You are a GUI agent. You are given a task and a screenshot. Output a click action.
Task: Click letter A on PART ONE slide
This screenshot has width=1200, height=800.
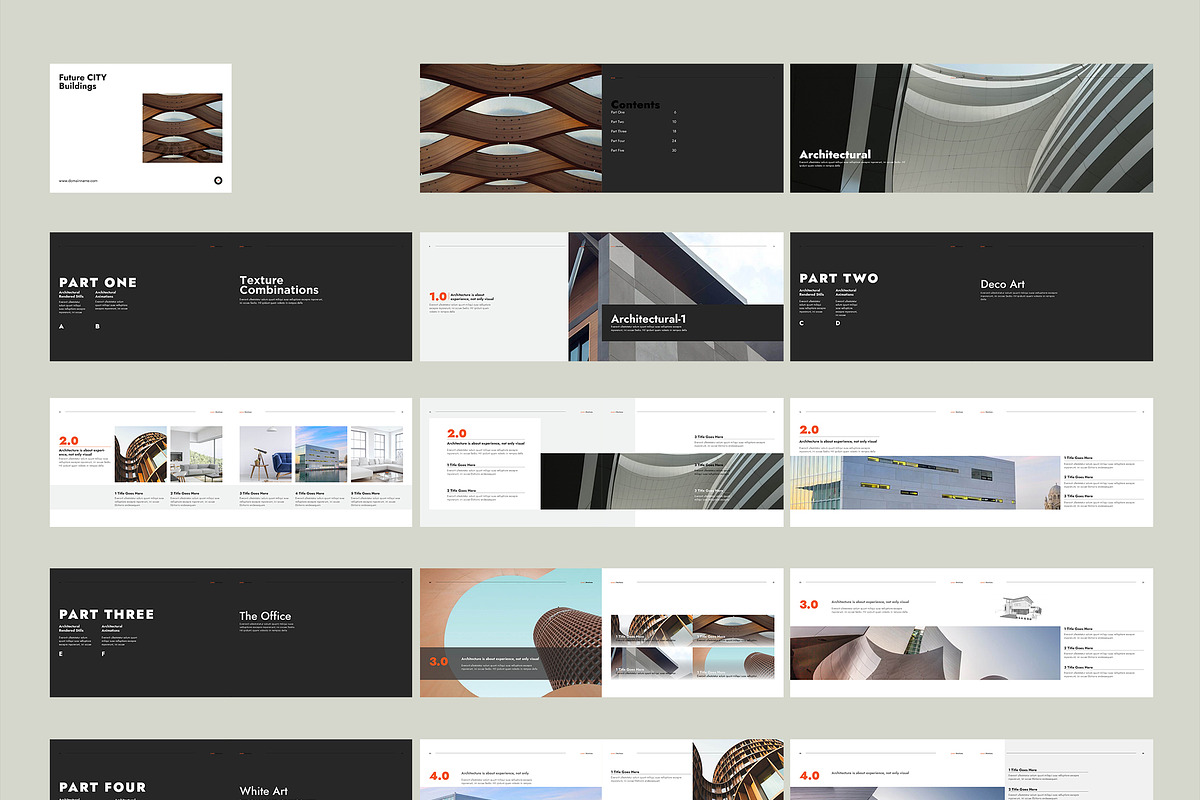(62, 326)
